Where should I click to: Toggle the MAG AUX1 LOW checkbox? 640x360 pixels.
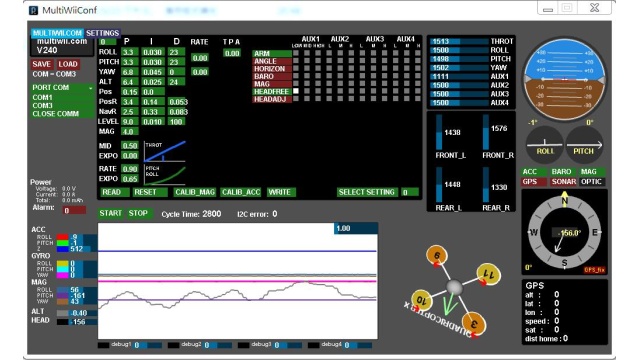tap(296, 84)
